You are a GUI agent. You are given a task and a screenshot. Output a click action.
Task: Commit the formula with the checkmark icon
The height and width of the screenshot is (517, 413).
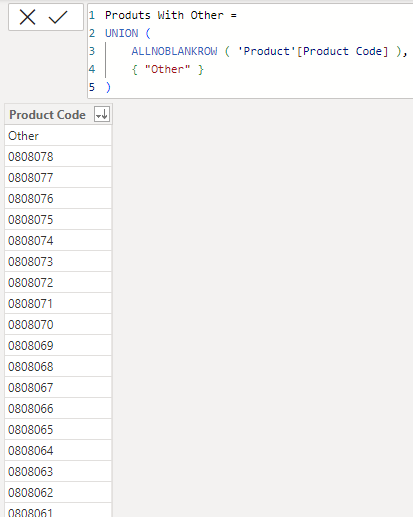tap(58, 17)
